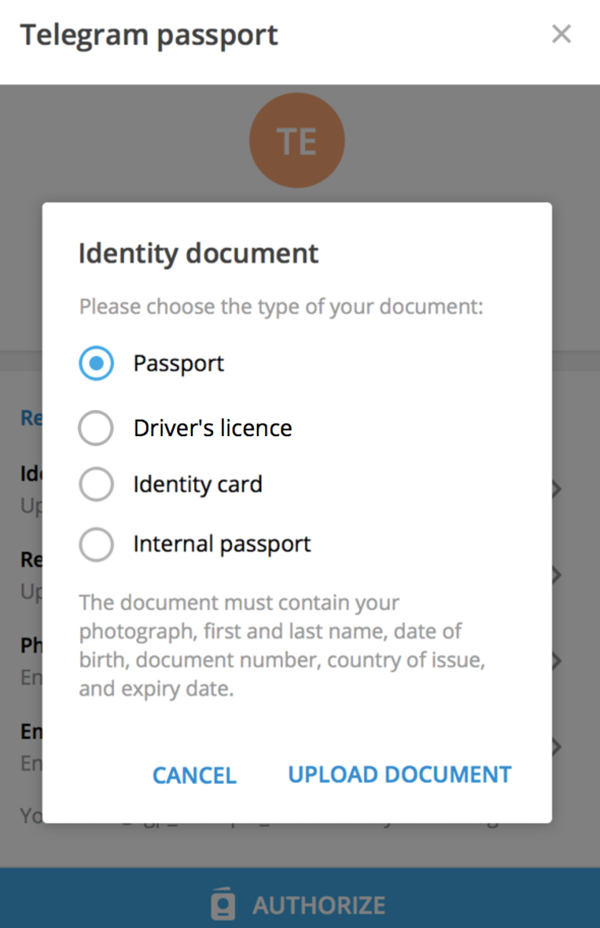Viewport: 600px width, 928px height.
Task: Click the "Internal passport" label text
Action: [x=221, y=545]
